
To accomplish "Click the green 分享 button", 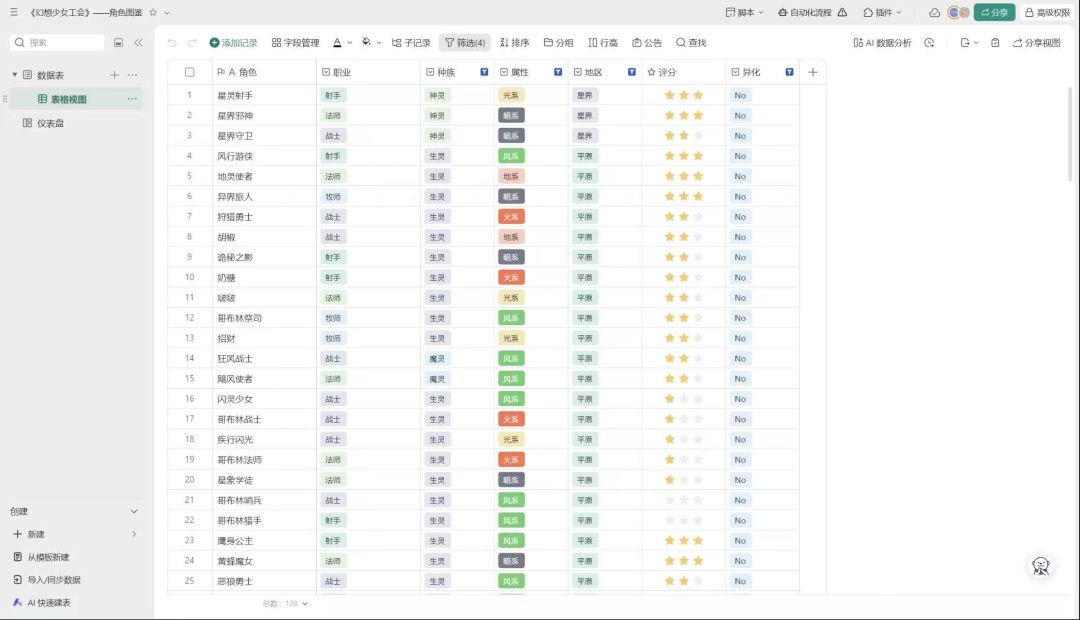I will click(x=995, y=12).
